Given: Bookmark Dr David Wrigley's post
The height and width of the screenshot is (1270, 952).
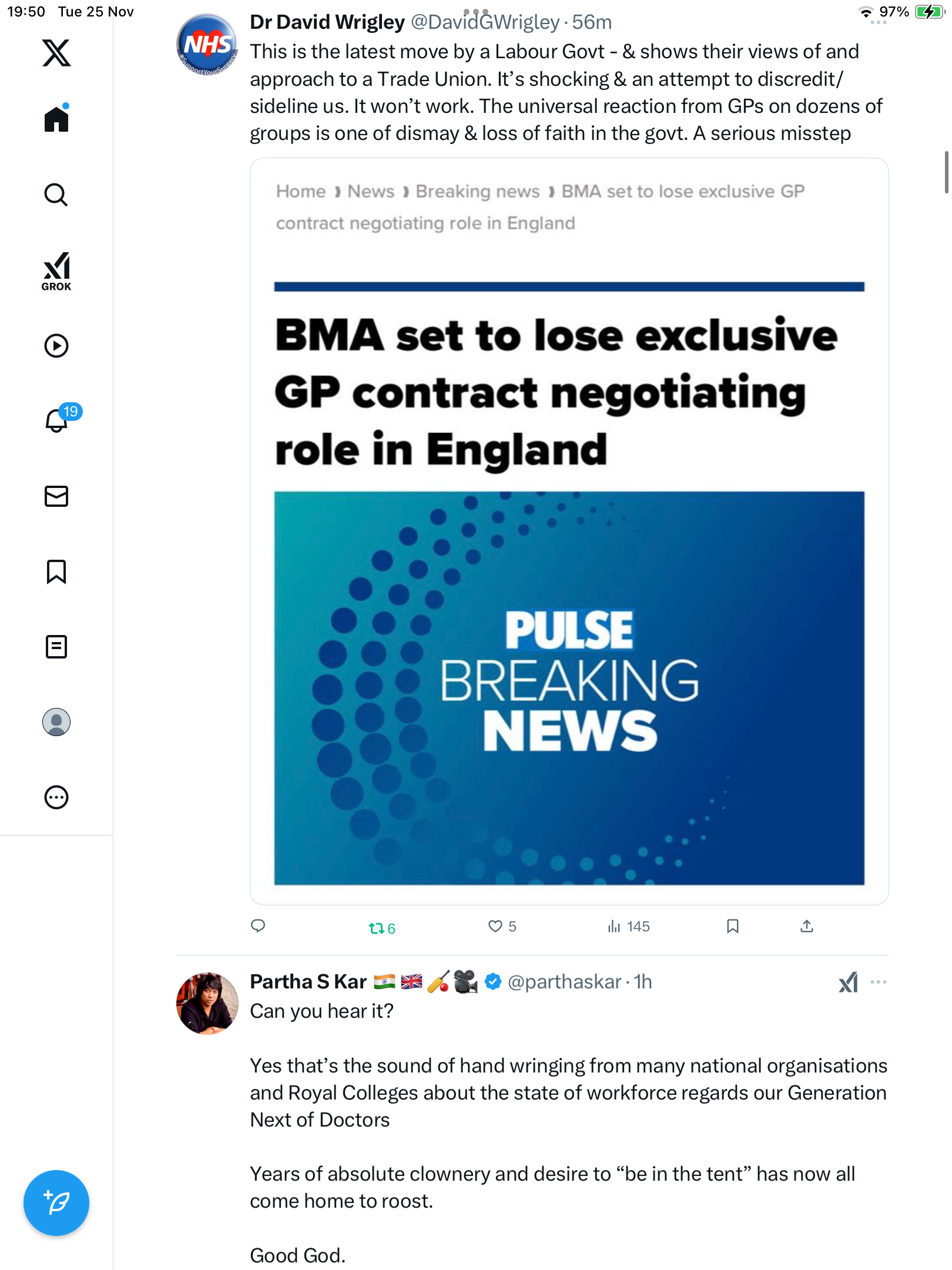Looking at the screenshot, I should (732, 927).
